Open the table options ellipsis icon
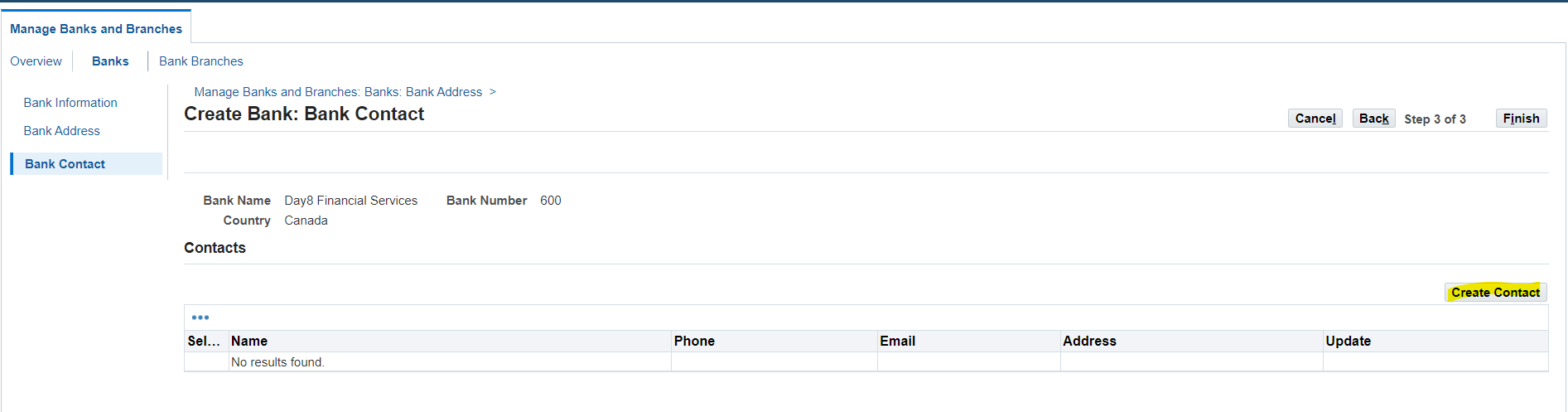The height and width of the screenshot is (412, 1568). tap(200, 317)
